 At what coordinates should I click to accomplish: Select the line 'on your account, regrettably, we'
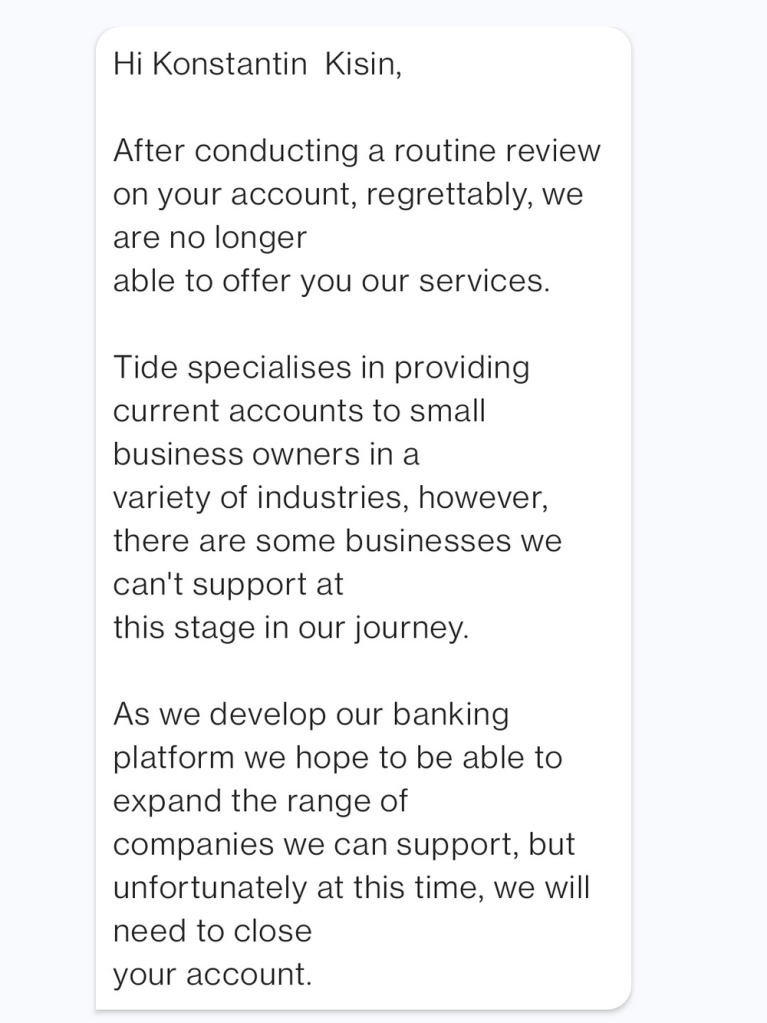(x=347, y=194)
